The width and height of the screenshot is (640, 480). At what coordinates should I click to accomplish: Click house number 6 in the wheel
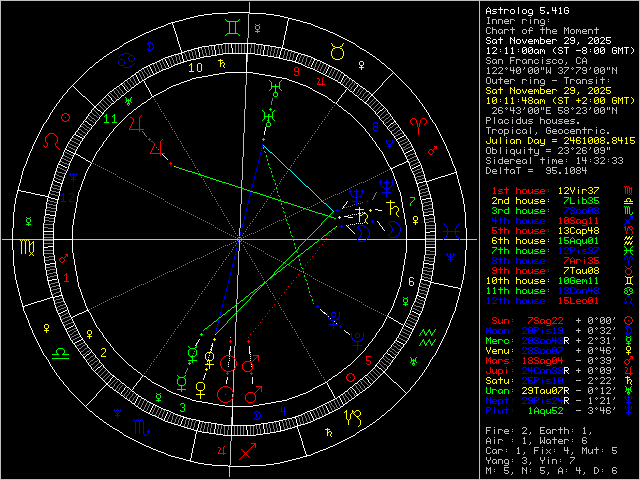411,282
